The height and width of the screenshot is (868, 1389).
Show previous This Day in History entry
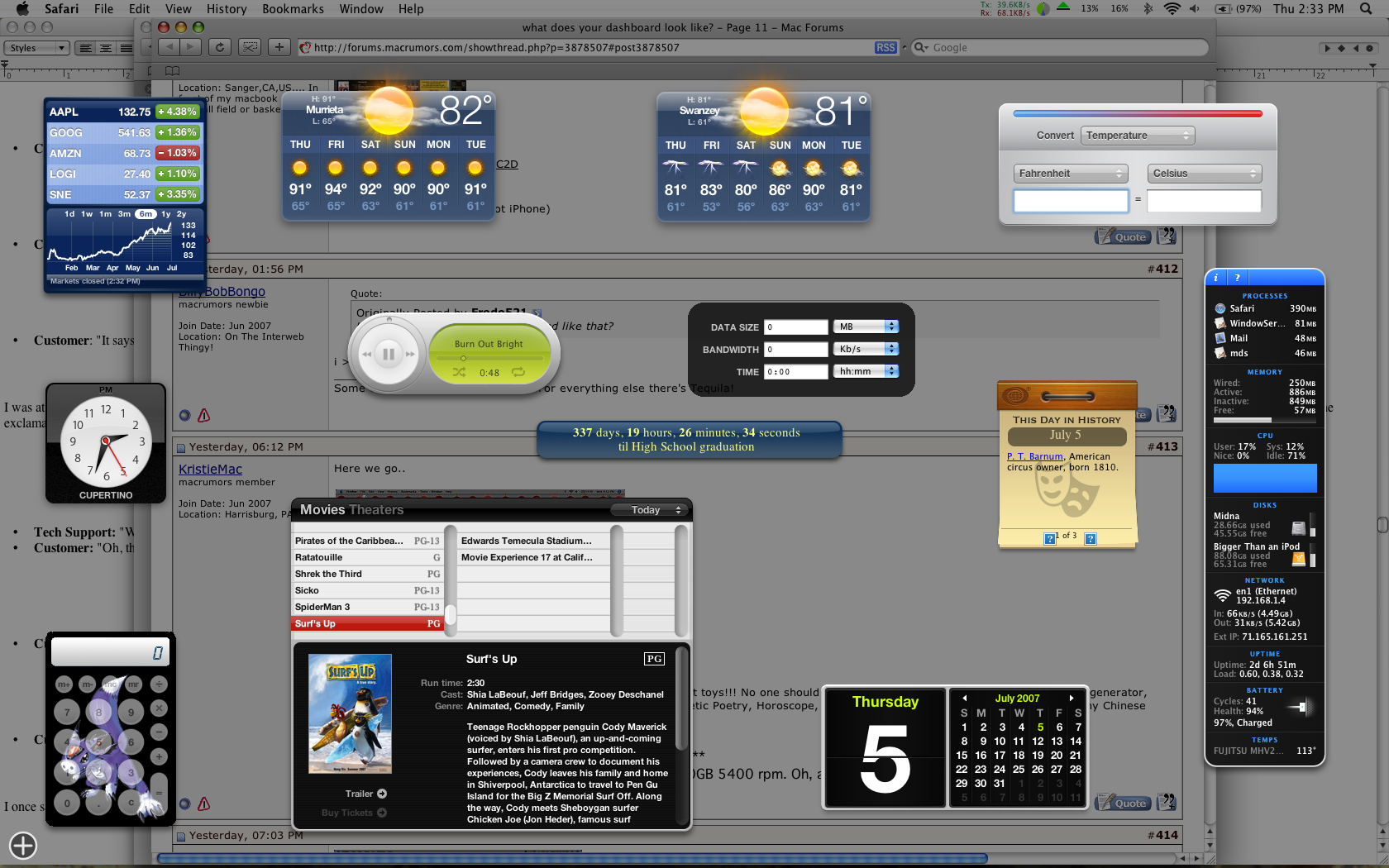point(1050,539)
